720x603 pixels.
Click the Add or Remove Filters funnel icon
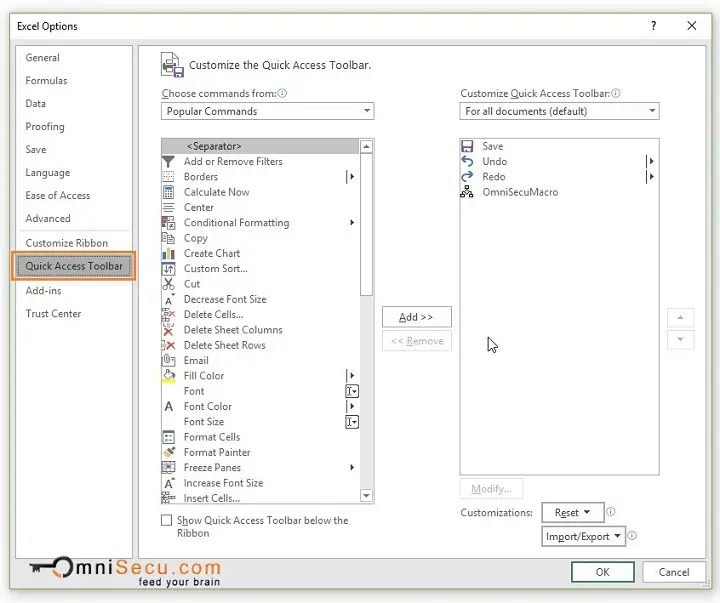click(169, 162)
